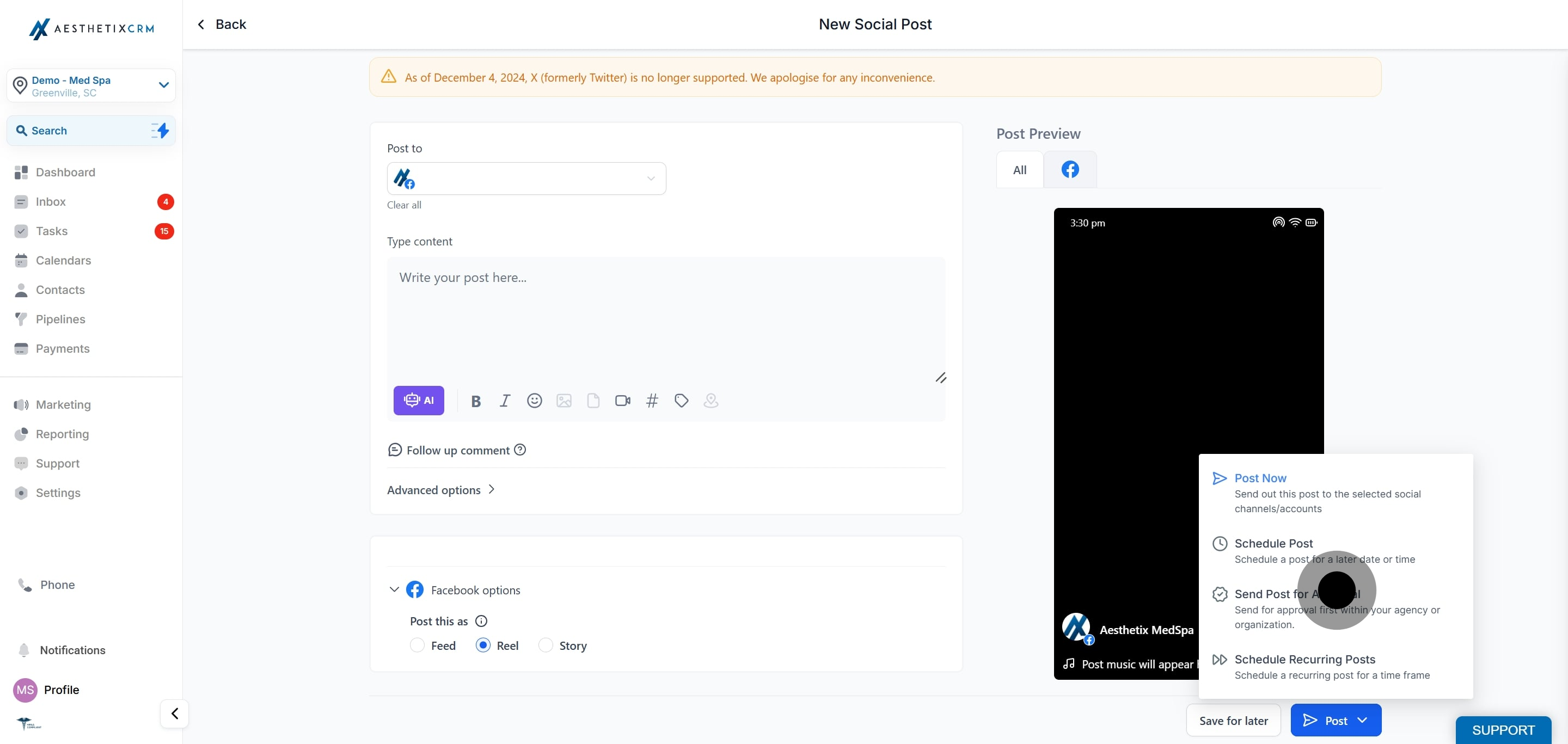Open quick actions lightning bolt icon
This screenshot has width=1568, height=744.
click(160, 131)
